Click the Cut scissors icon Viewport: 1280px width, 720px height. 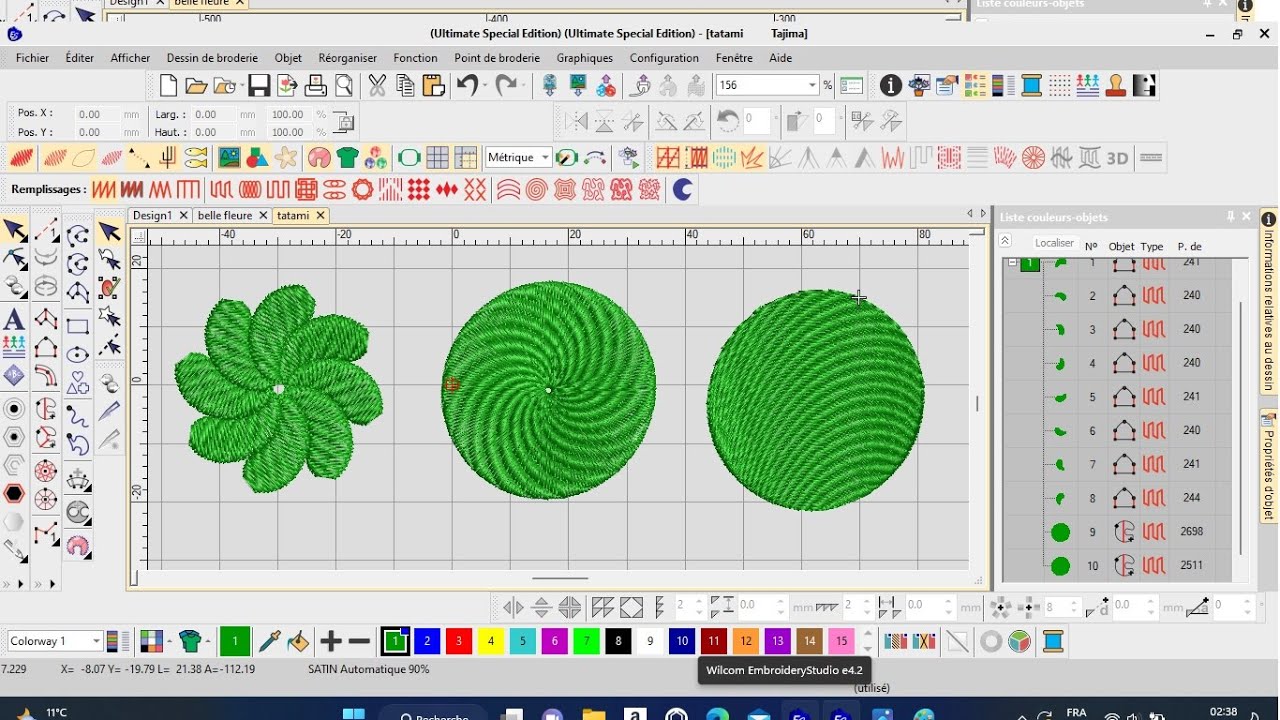(377, 86)
